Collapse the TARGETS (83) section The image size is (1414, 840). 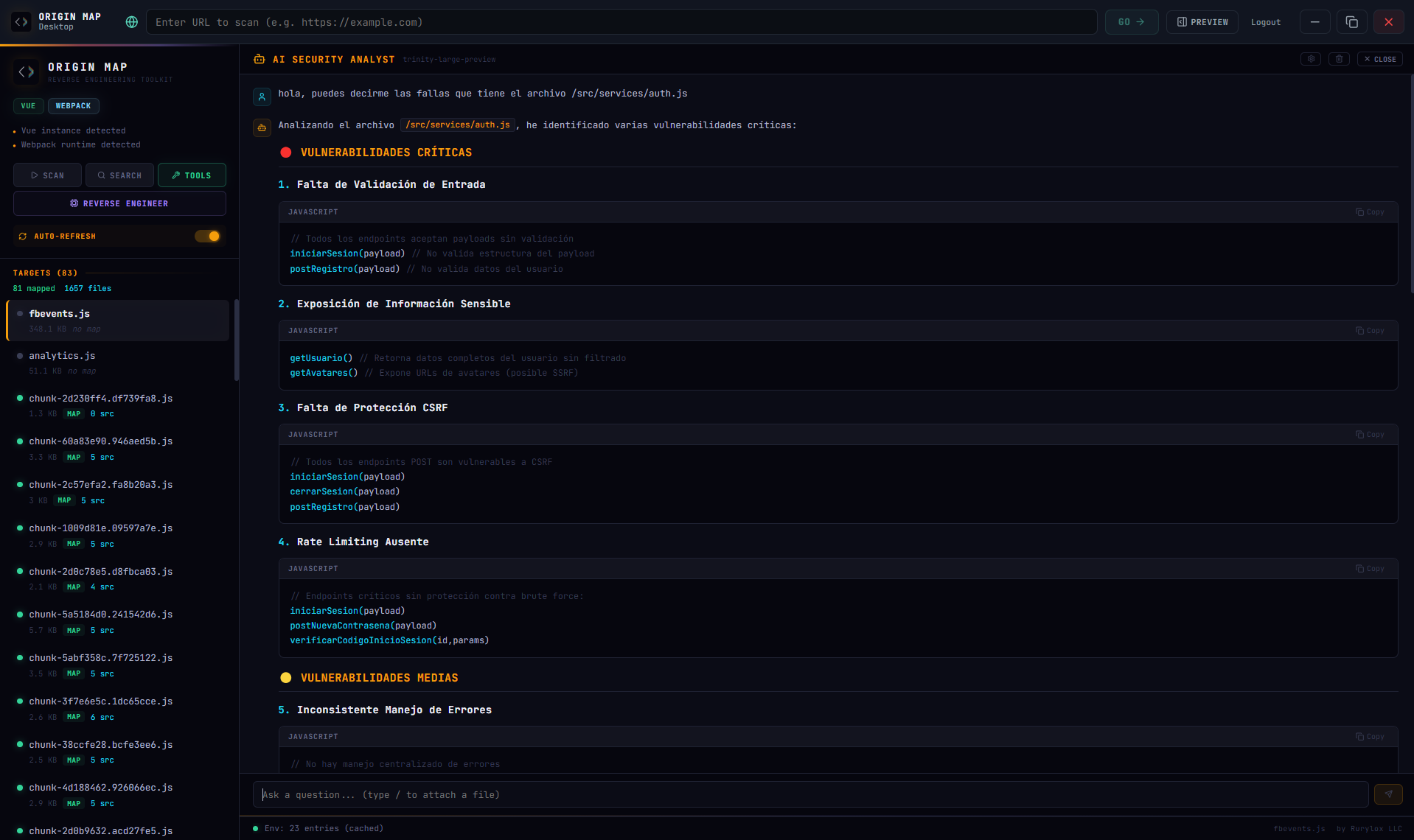(44, 272)
